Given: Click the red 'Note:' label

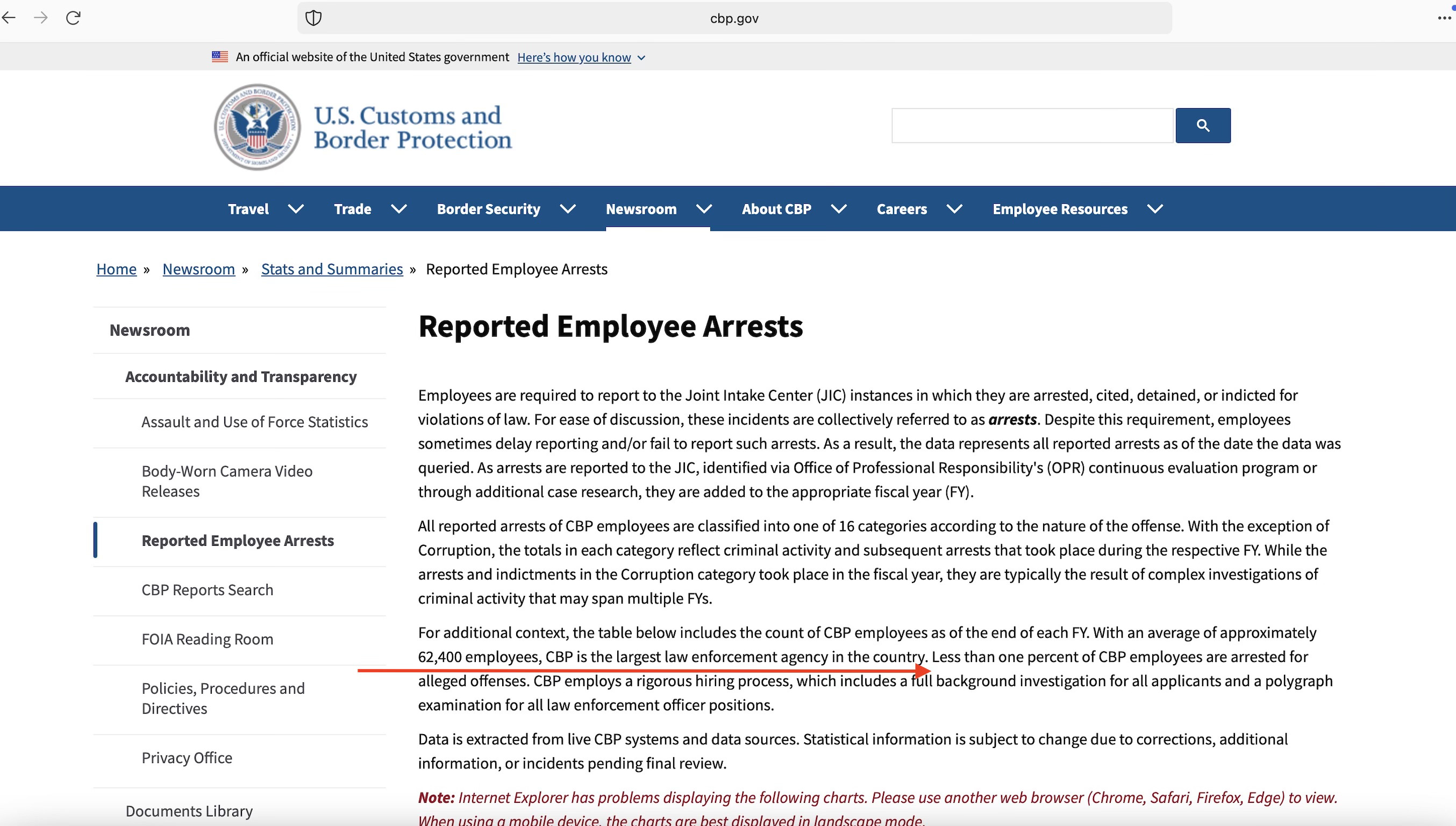Looking at the screenshot, I should [x=436, y=797].
